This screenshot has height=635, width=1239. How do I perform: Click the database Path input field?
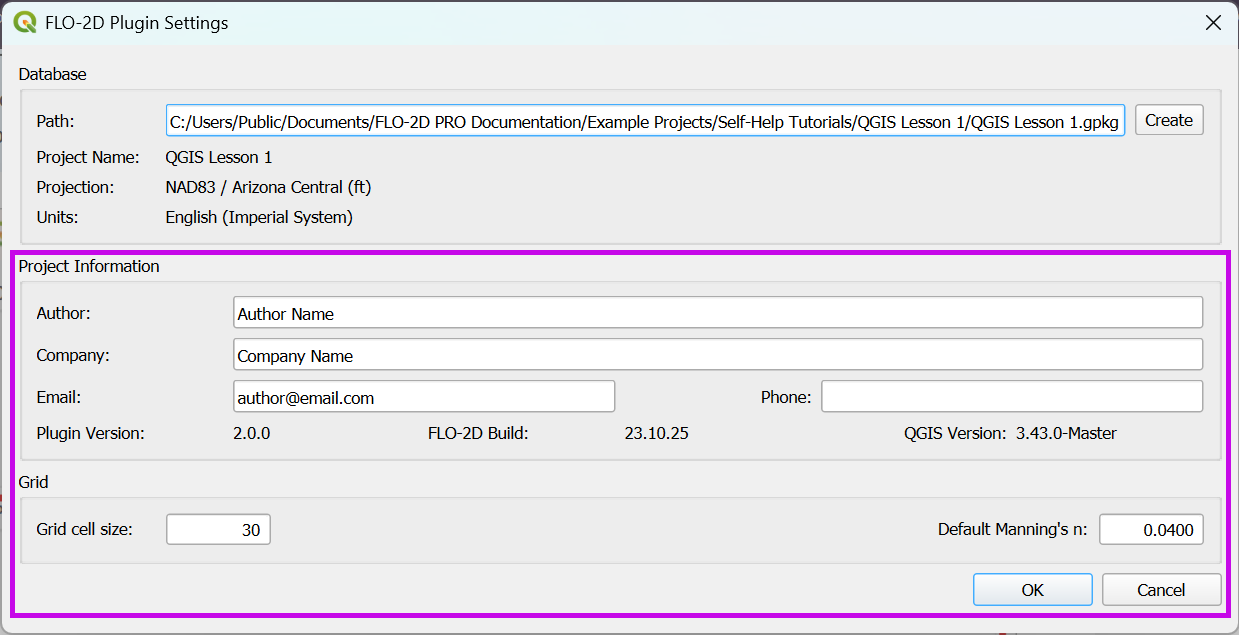tap(645, 121)
